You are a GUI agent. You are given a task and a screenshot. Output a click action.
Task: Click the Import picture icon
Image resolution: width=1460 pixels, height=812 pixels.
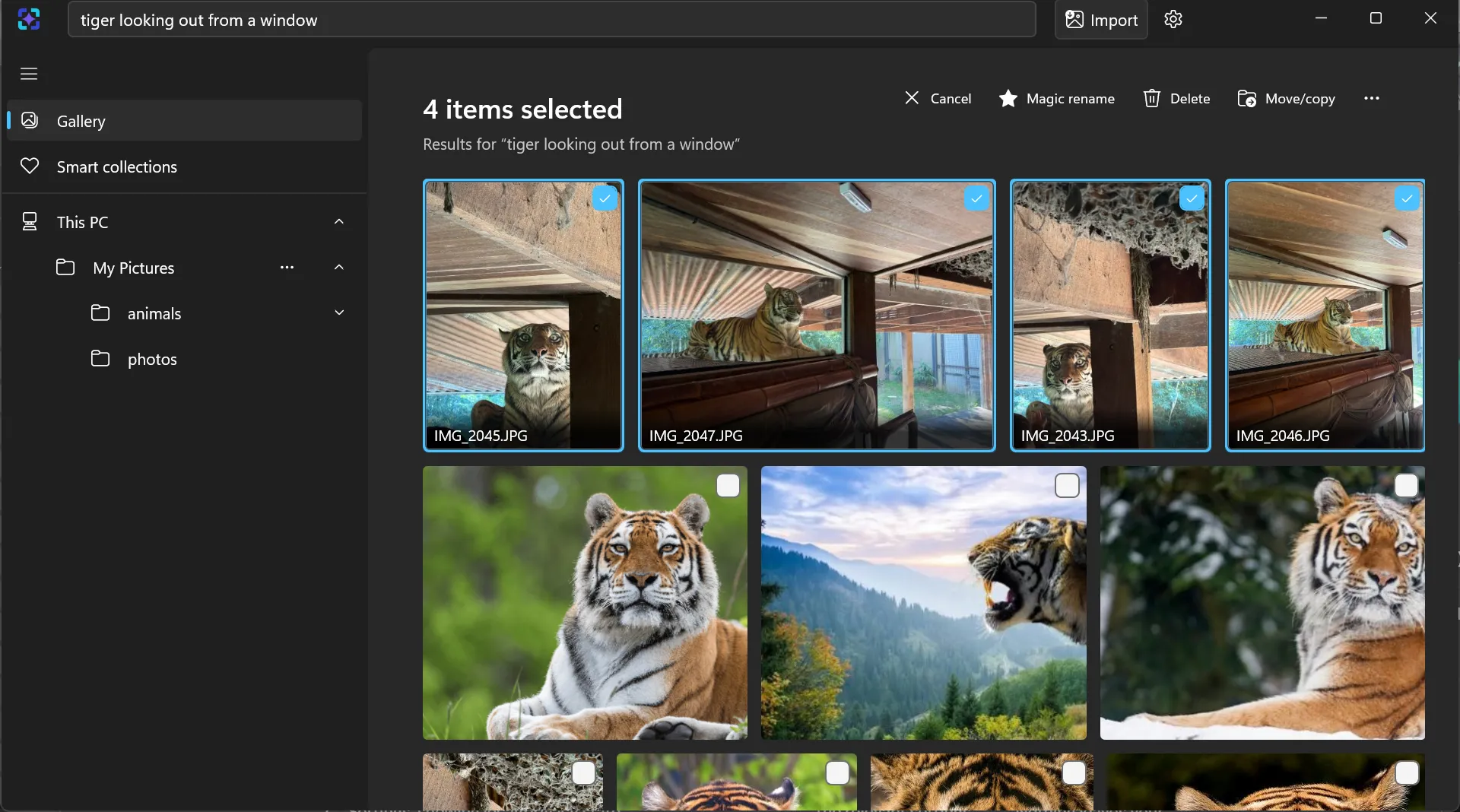(x=1074, y=20)
